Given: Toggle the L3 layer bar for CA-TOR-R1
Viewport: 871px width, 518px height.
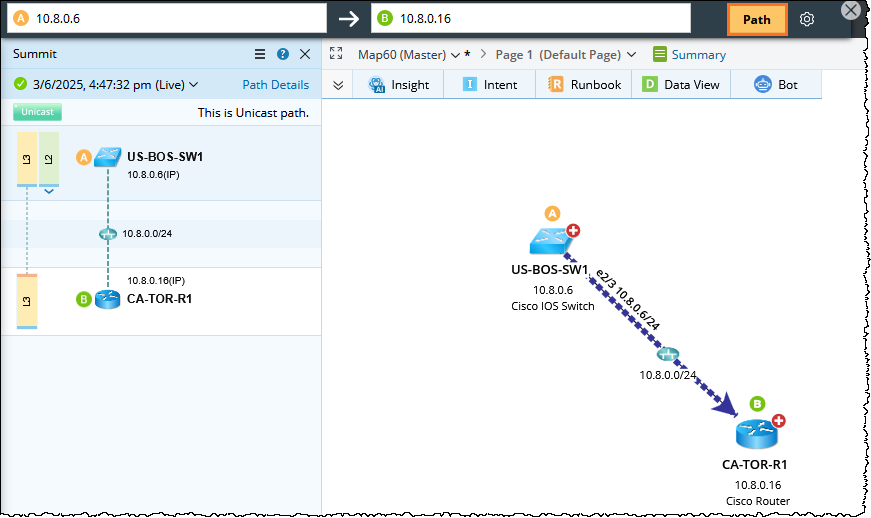Looking at the screenshot, I should click(26, 300).
